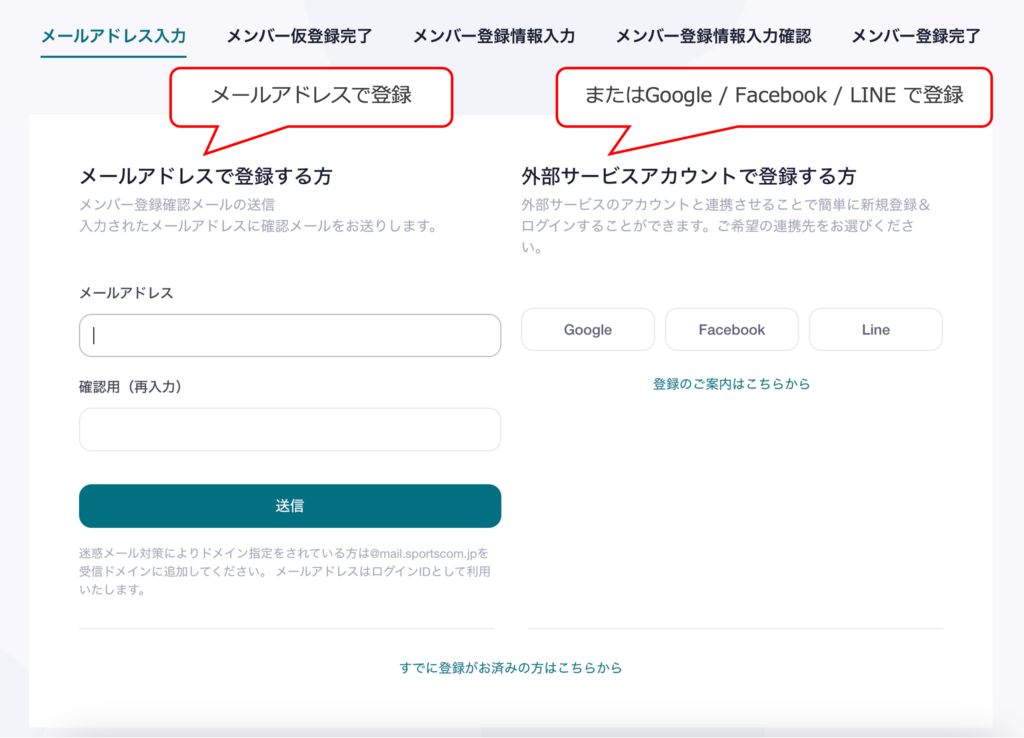Select the メールアドレス入力 step tab
The width and height of the screenshot is (1024, 738).
(114, 36)
